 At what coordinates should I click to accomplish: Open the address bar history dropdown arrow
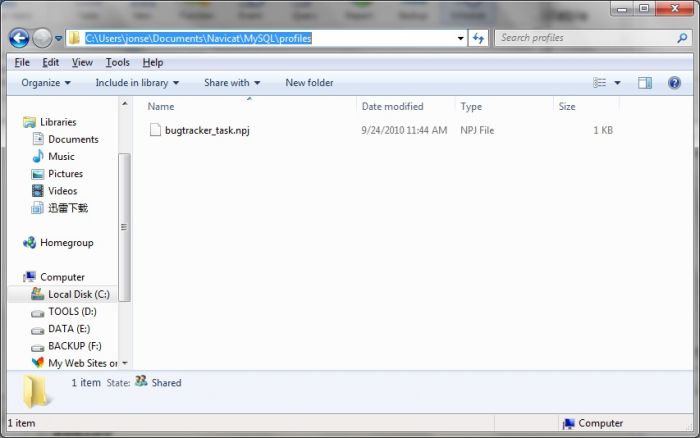click(x=460, y=38)
